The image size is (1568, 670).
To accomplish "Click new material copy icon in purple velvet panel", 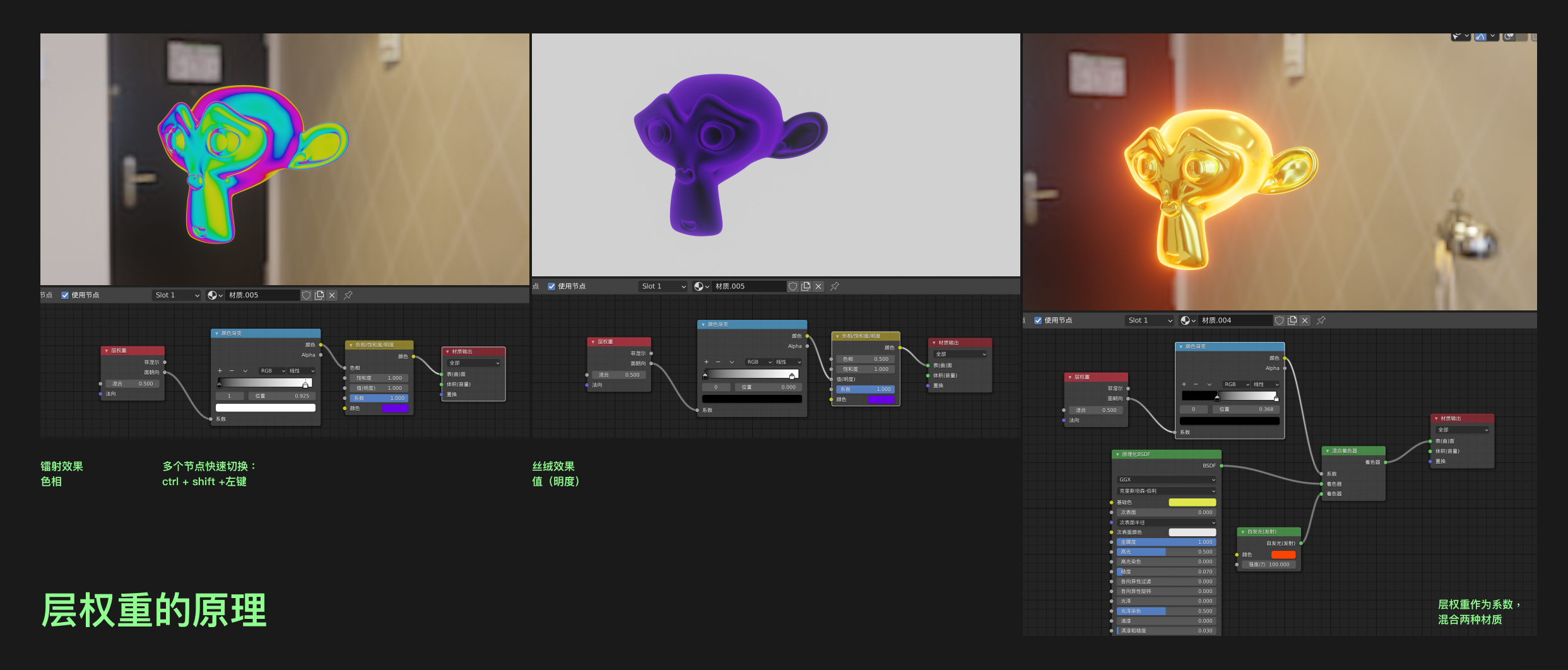I will pyautogui.click(x=806, y=286).
